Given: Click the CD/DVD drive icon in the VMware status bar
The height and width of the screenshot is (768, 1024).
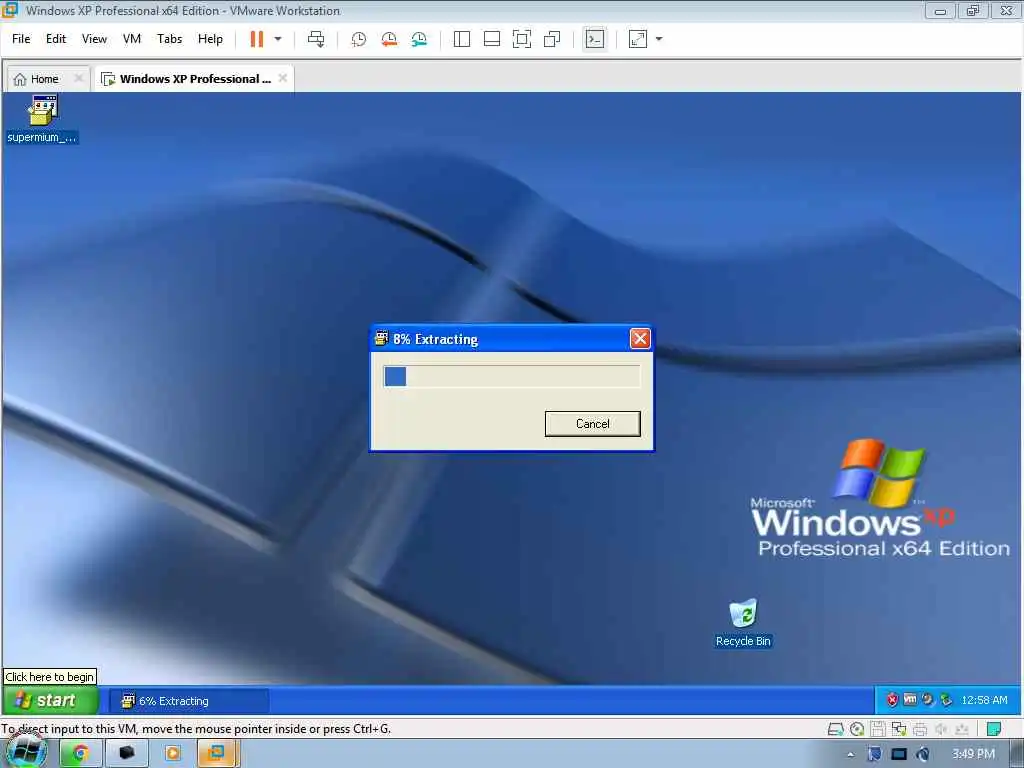Looking at the screenshot, I should [x=857, y=729].
